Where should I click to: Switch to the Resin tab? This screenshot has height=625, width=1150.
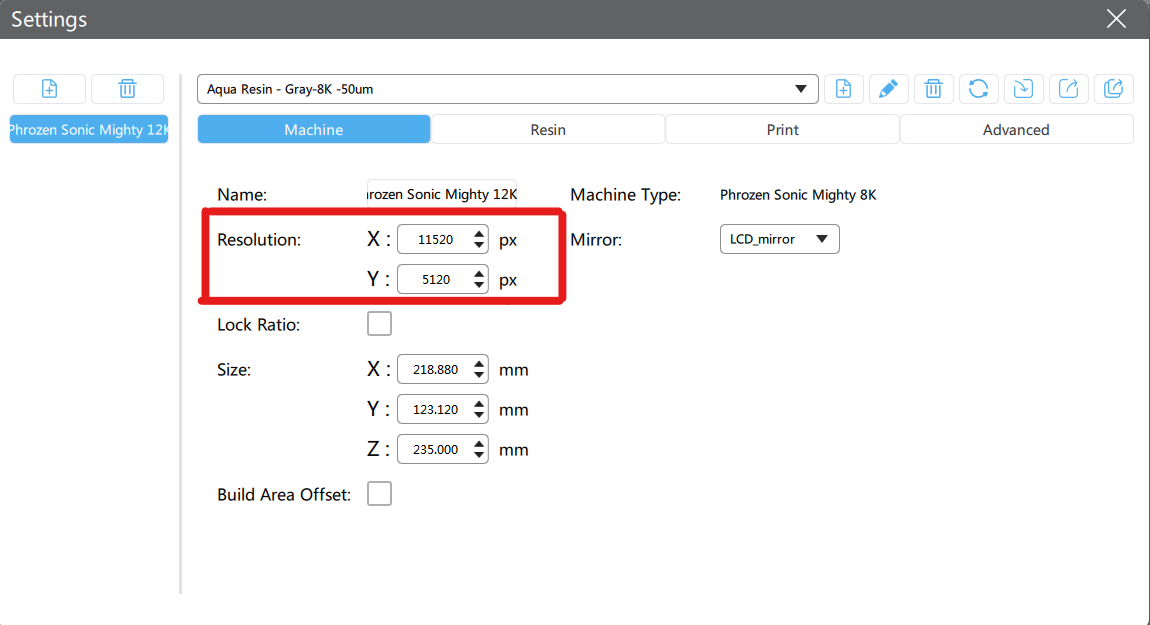(x=548, y=130)
